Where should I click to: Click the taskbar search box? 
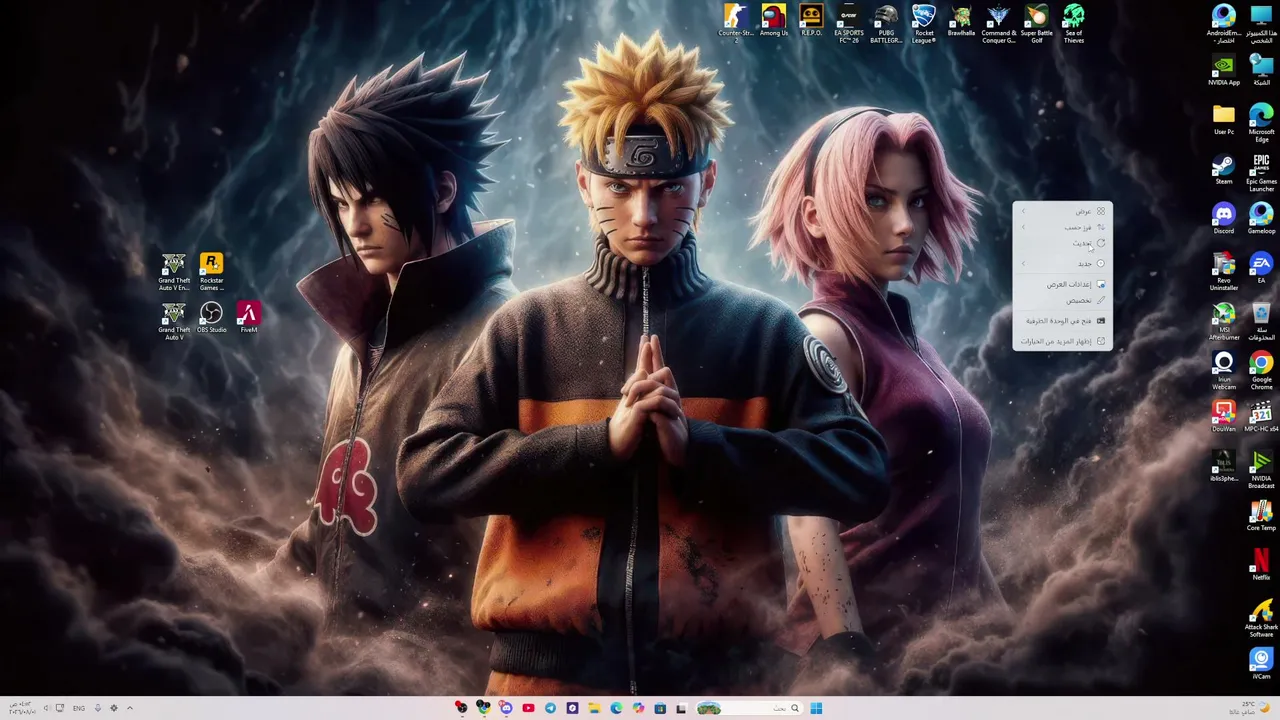tap(750, 708)
